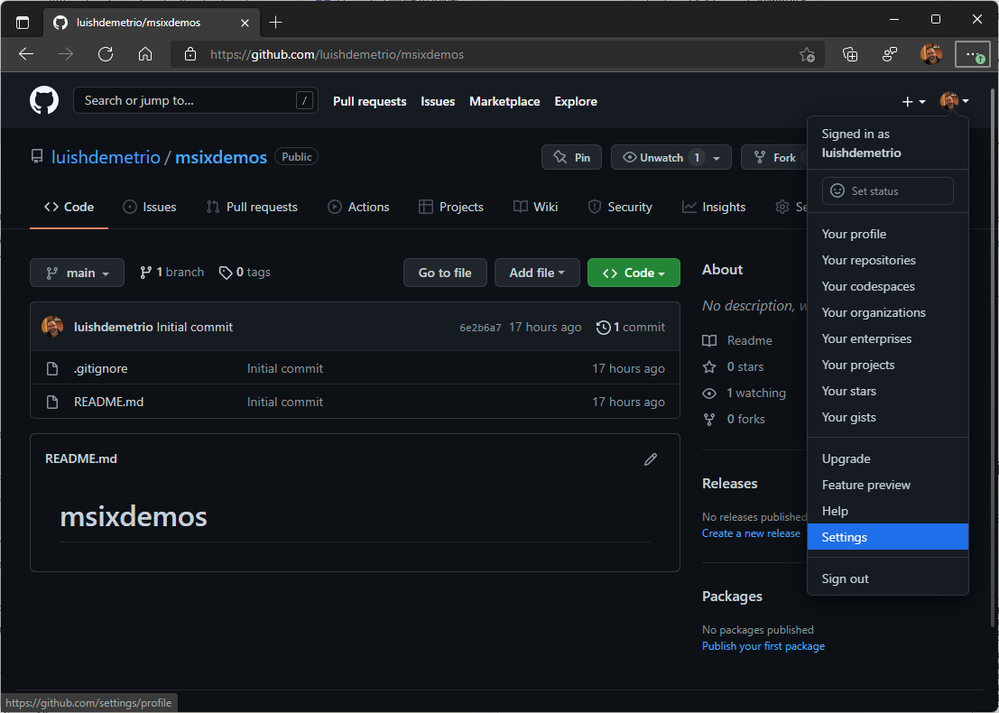Click the browser address bar URL

pyautogui.click(x=337, y=55)
